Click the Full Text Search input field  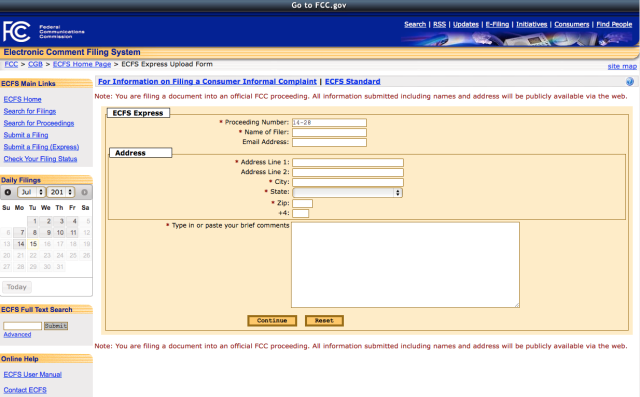[22, 326]
